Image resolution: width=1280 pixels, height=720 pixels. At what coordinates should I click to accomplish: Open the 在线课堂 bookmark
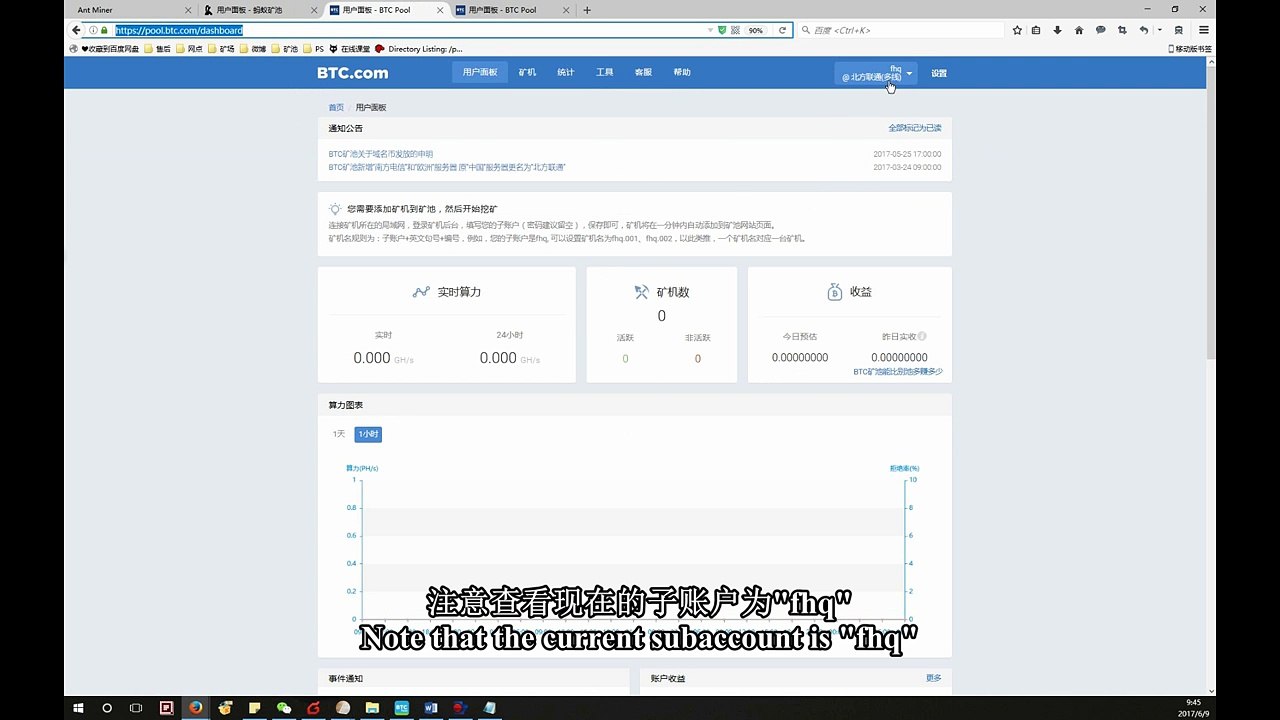pyautogui.click(x=350, y=48)
